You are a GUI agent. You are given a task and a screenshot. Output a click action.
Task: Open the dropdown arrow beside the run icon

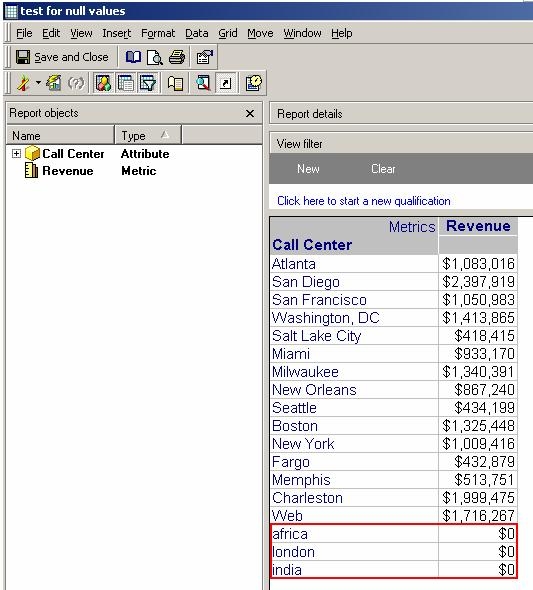pos(38,82)
